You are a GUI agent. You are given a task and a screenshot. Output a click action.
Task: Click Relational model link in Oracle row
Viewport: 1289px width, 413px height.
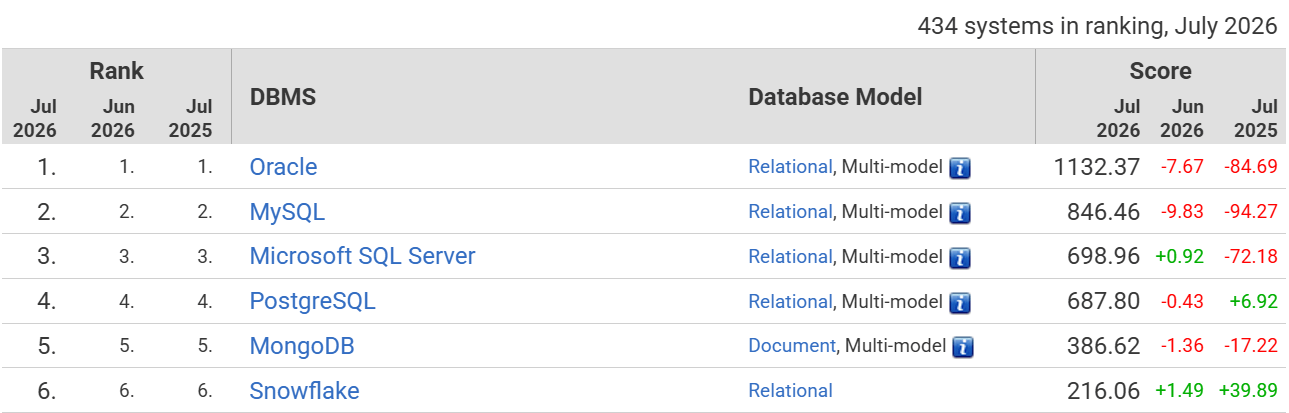tap(790, 167)
